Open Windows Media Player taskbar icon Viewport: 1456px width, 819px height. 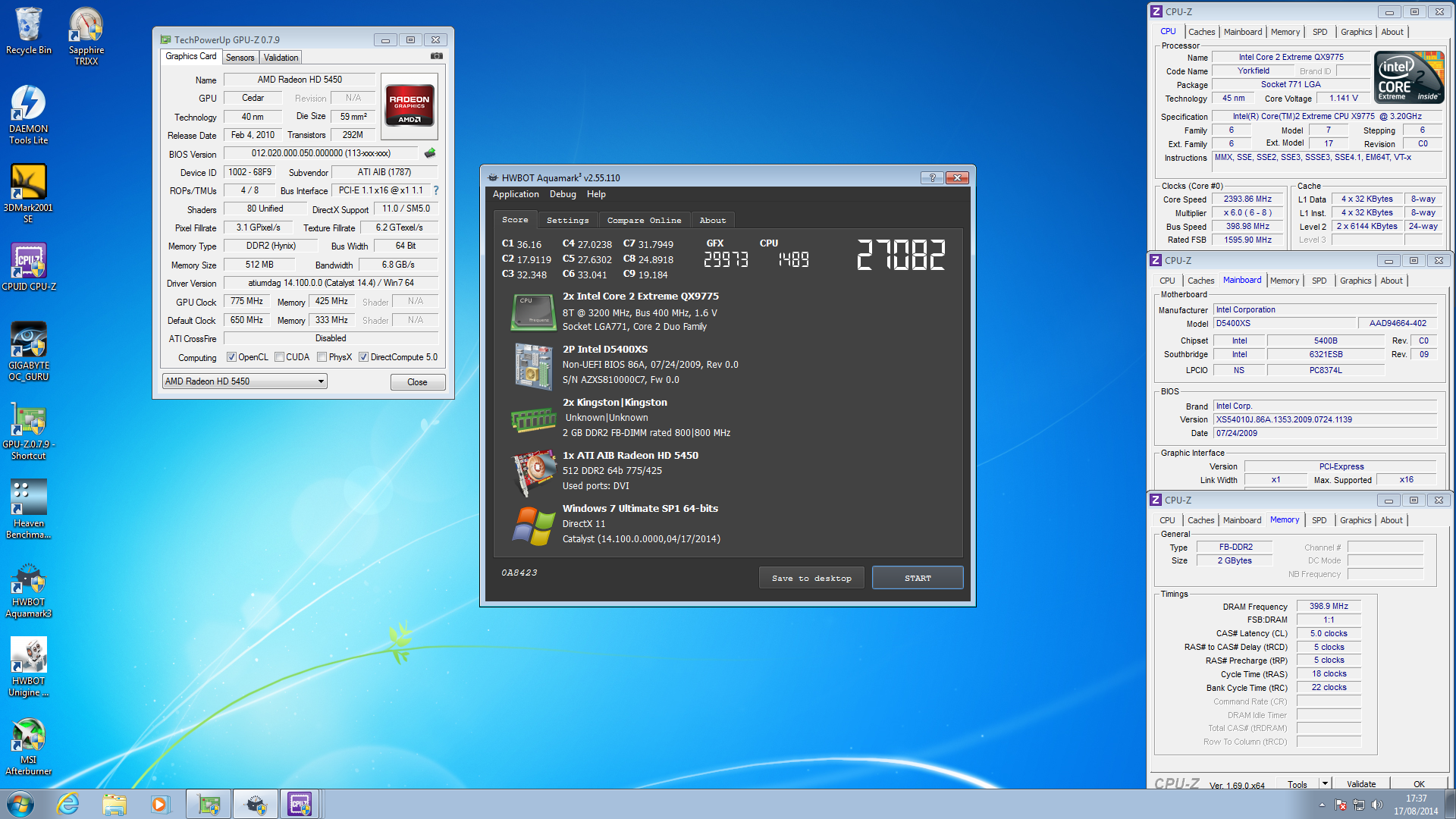pos(159,804)
